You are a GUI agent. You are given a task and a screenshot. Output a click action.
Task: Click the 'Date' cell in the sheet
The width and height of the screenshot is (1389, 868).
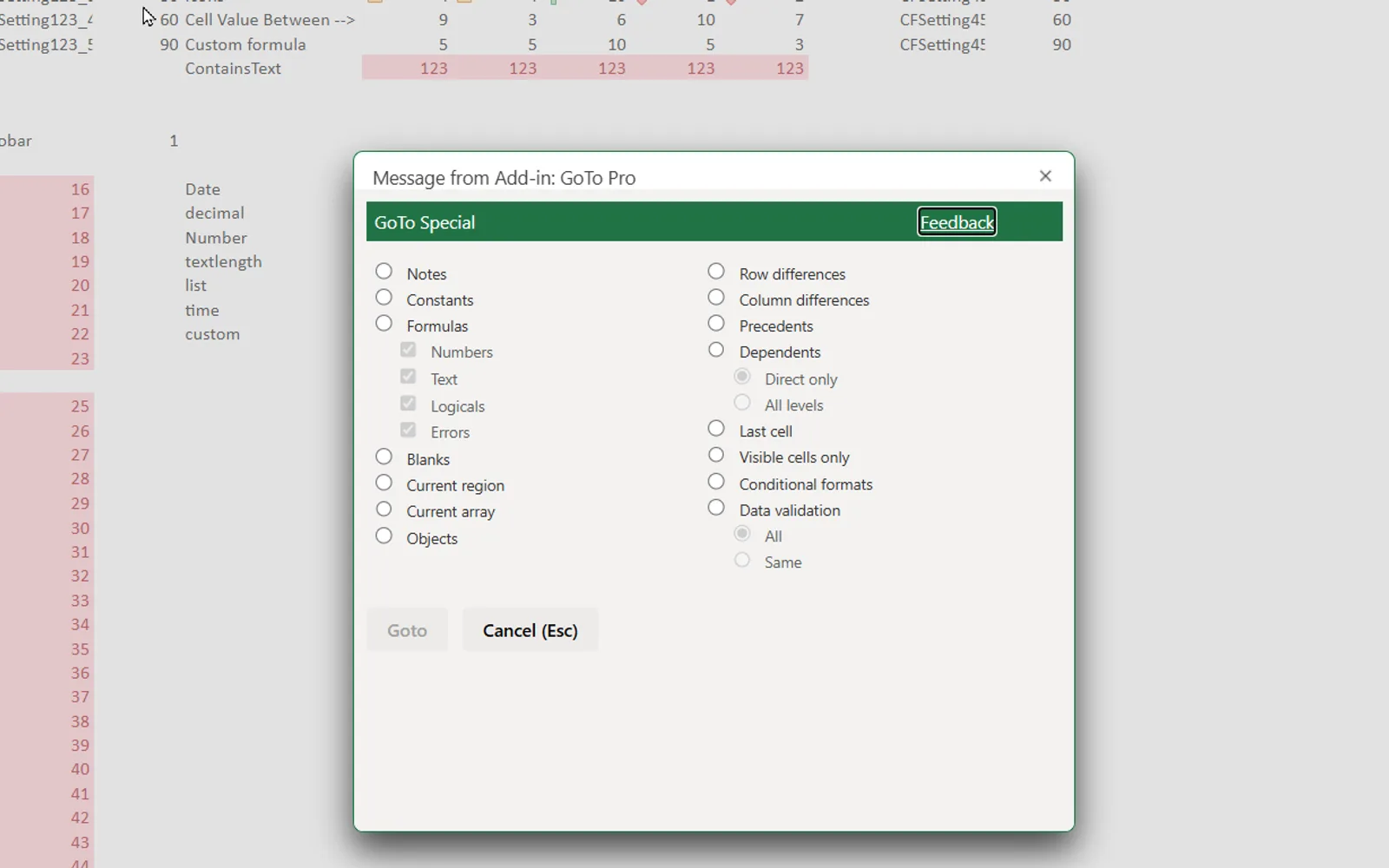pyautogui.click(x=202, y=189)
